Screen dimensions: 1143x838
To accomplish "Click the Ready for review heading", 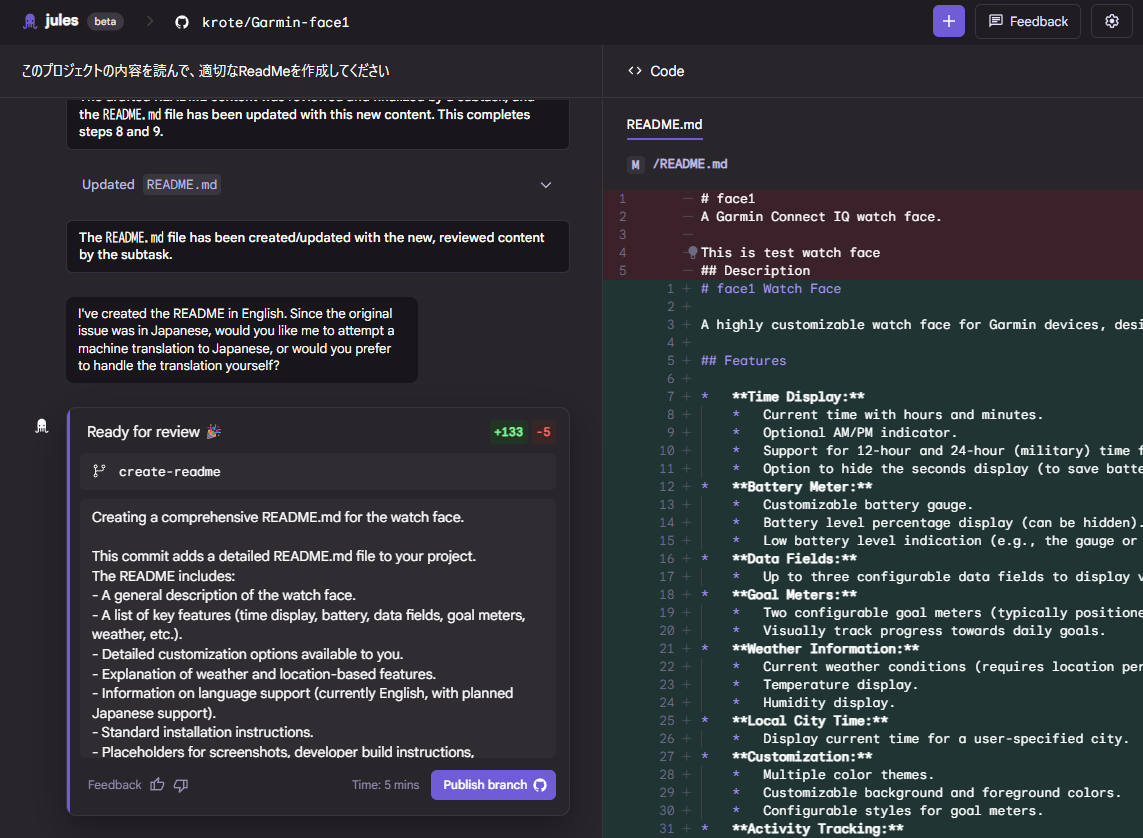I will tap(143, 432).
